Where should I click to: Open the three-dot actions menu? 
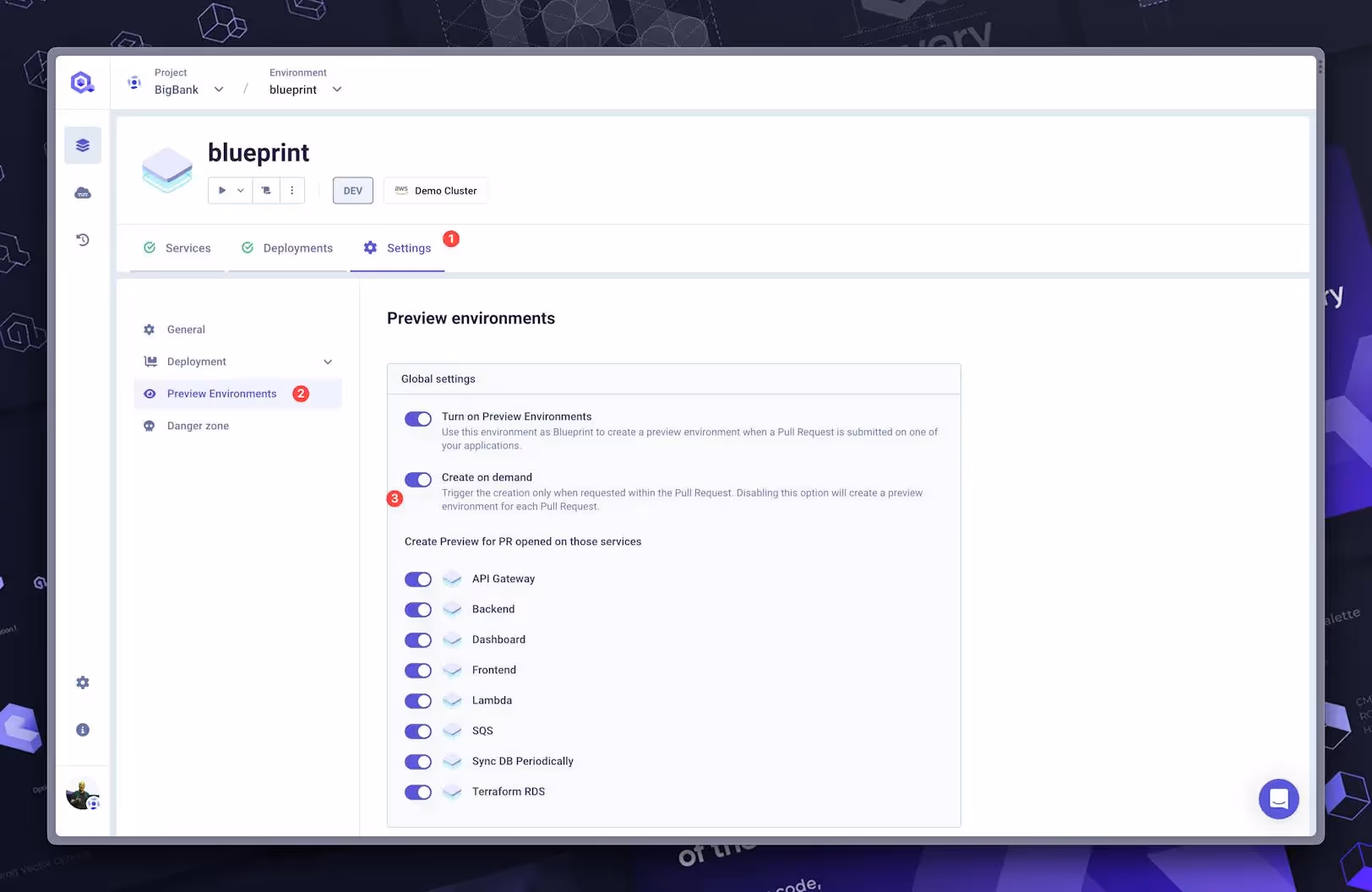(292, 190)
